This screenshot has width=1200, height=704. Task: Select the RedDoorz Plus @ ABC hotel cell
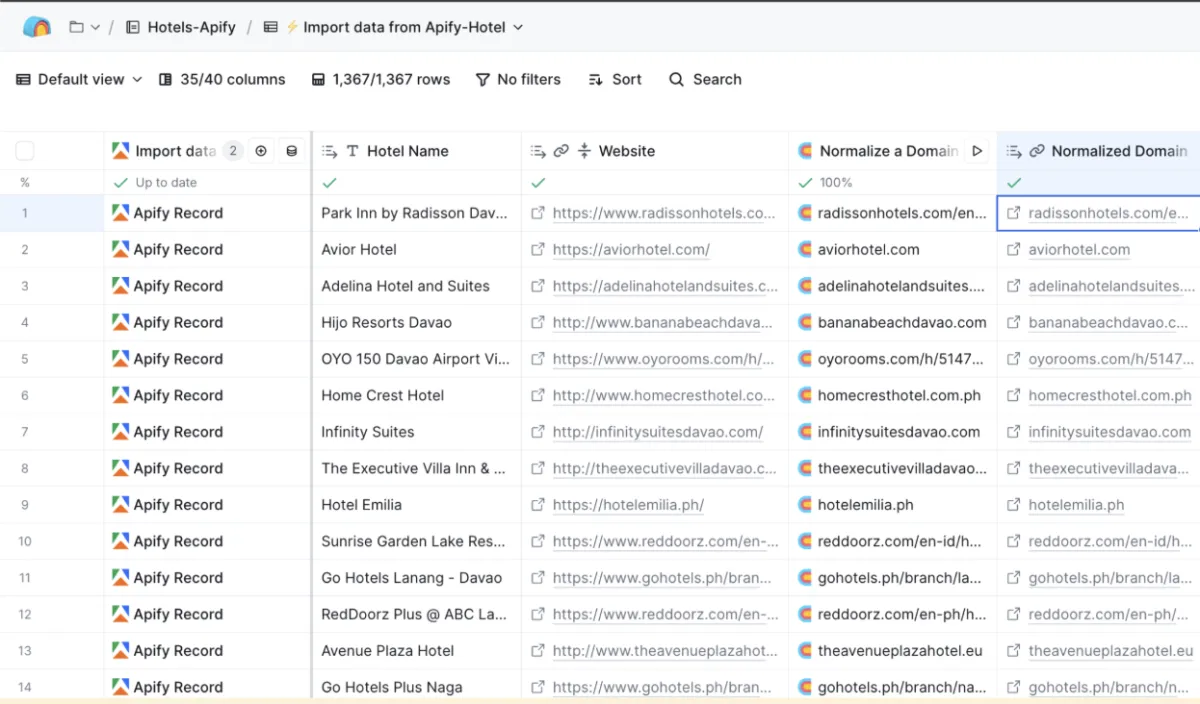pos(417,614)
